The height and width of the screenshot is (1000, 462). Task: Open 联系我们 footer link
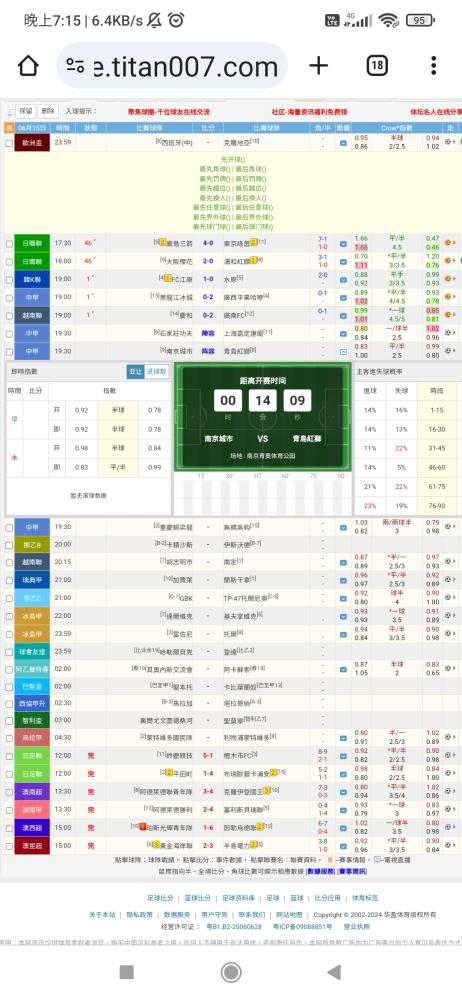point(252,915)
